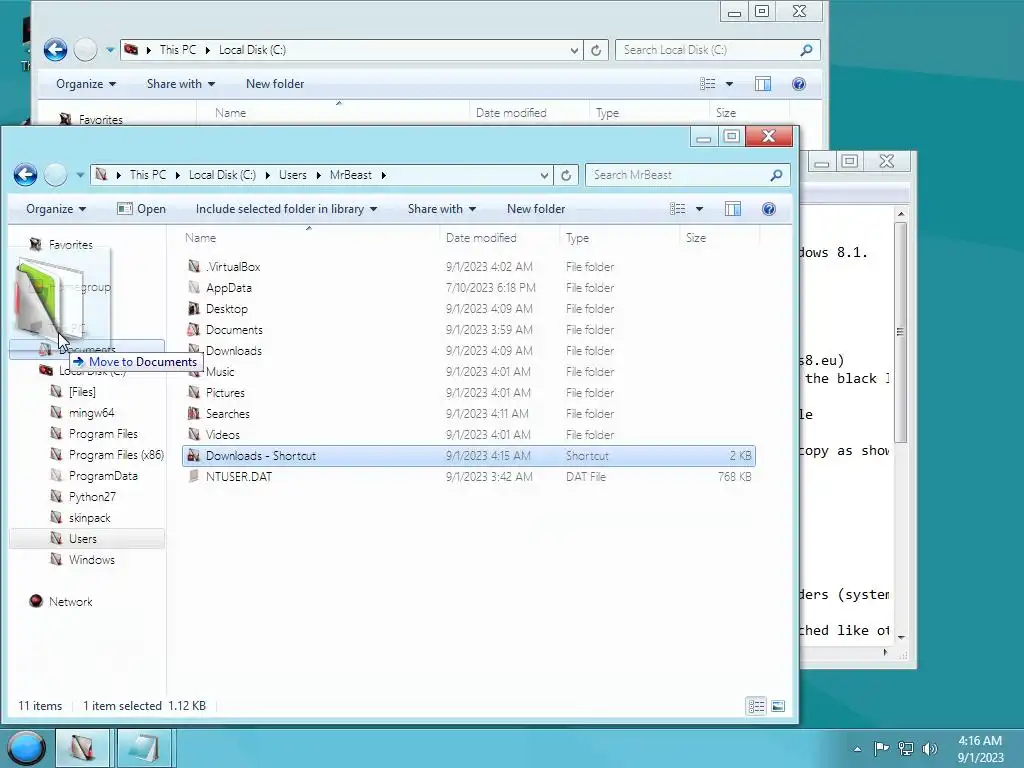
Task: Select the Documents folder in file list
Action: click(x=234, y=330)
